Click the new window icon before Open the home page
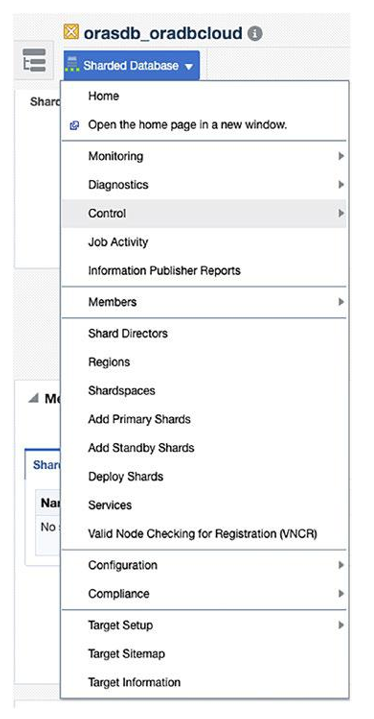 [74, 125]
